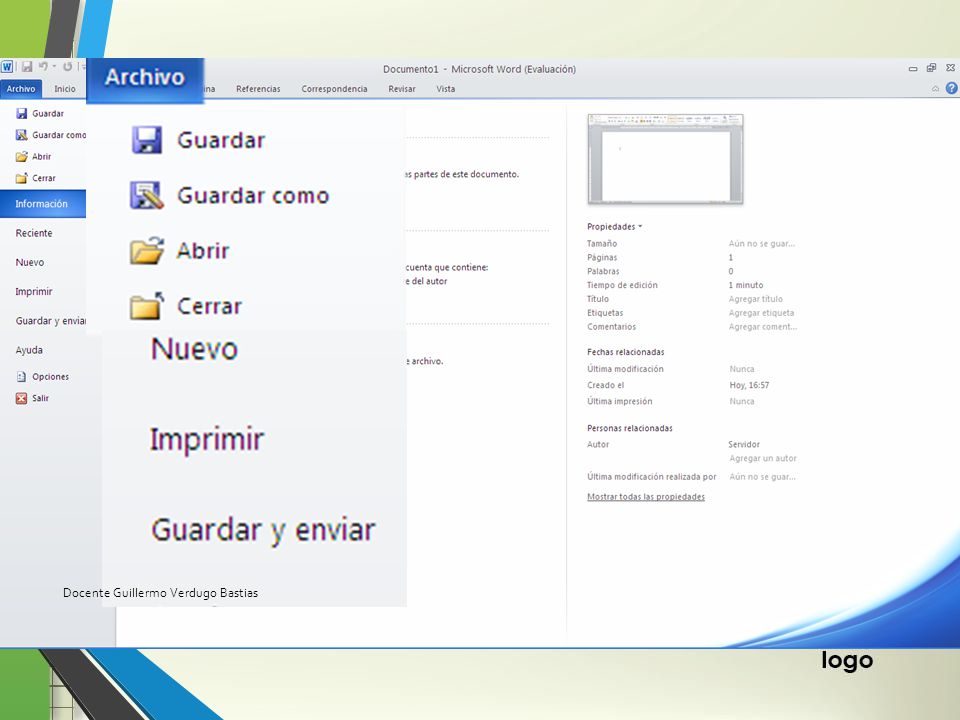Switch to the Referencias tab
The image size is (960, 720).
[x=258, y=89]
